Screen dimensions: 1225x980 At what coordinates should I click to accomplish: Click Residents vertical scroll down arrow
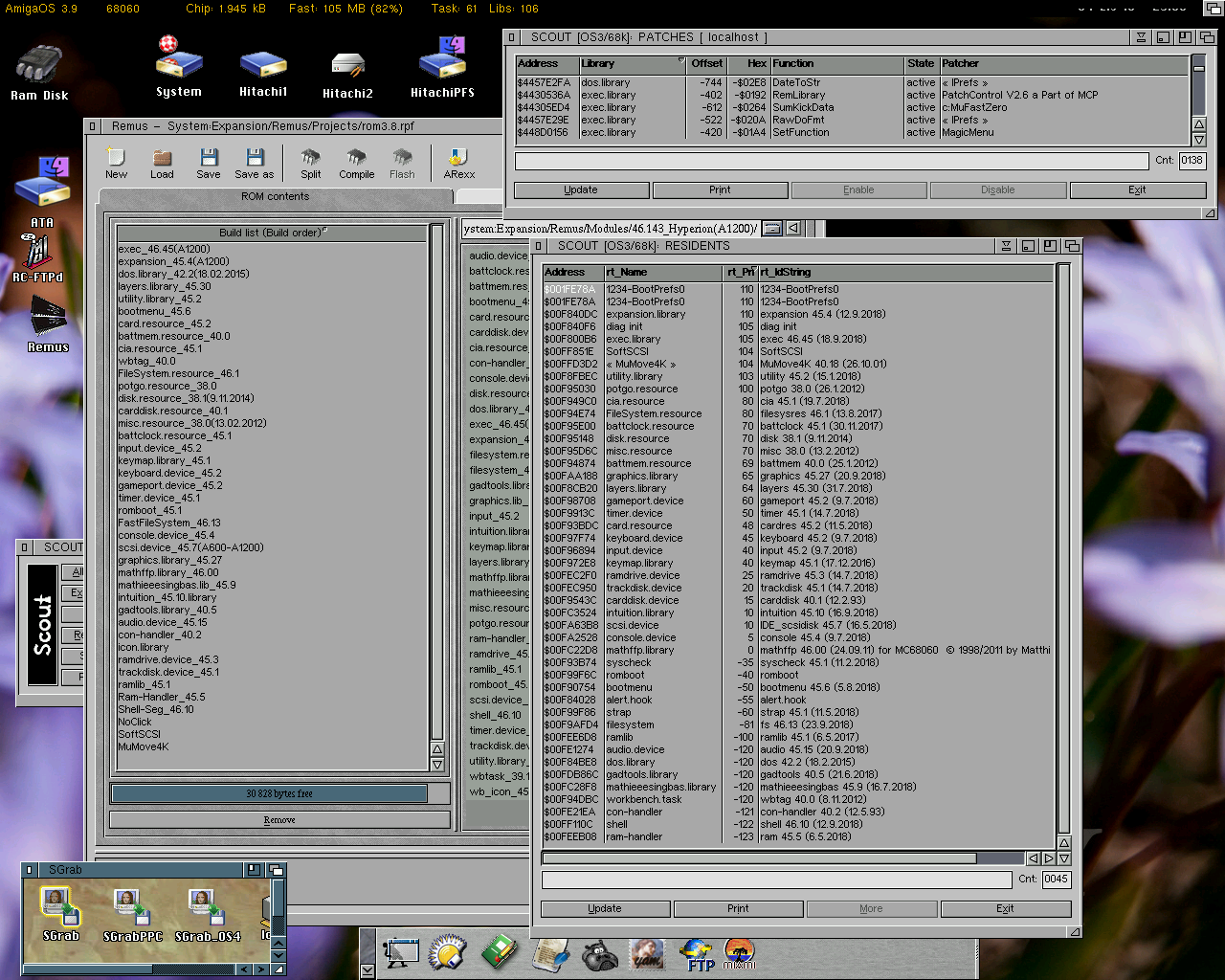[x=1064, y=858]
